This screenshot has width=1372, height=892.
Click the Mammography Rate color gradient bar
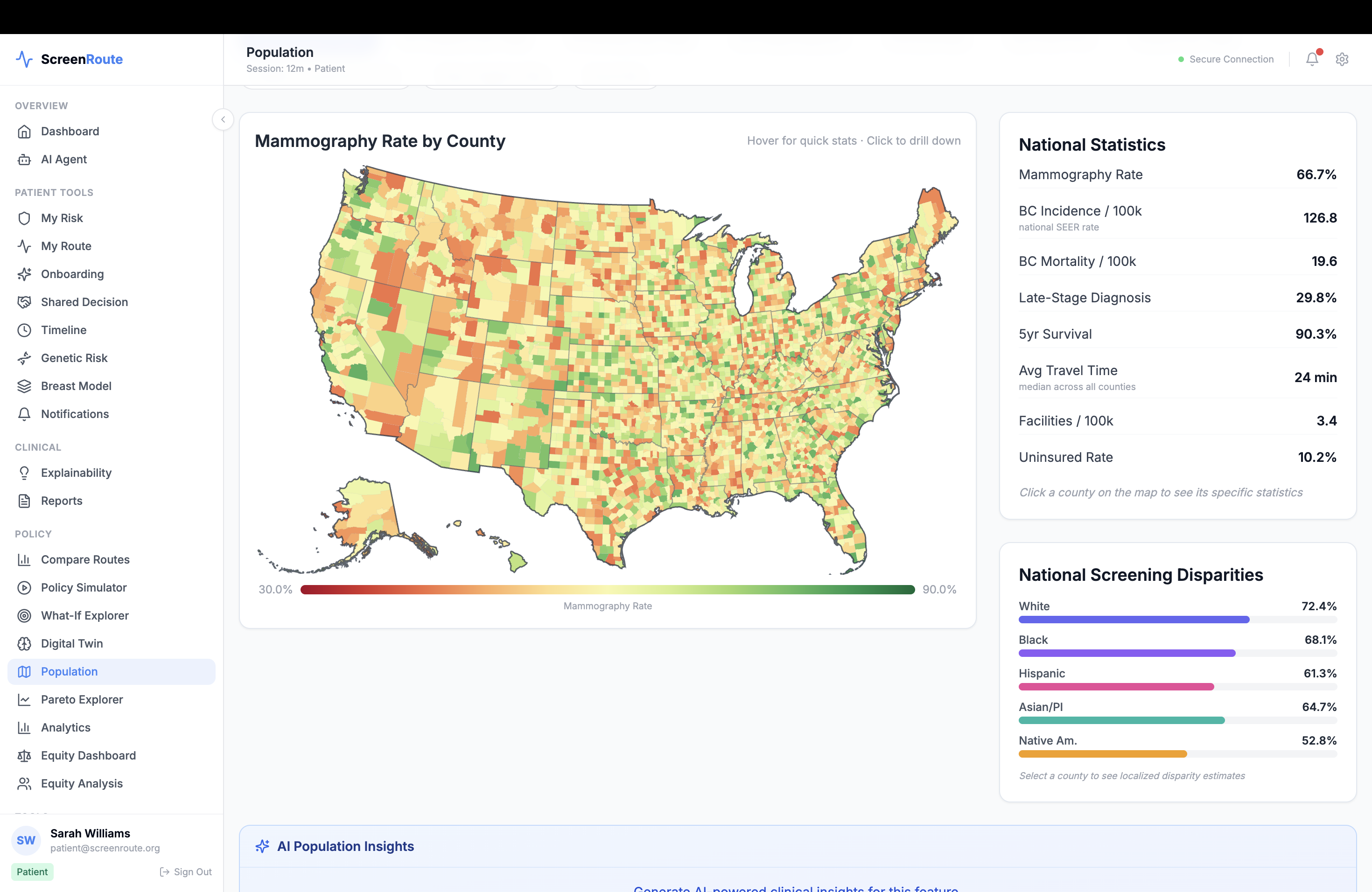point(607,590)
